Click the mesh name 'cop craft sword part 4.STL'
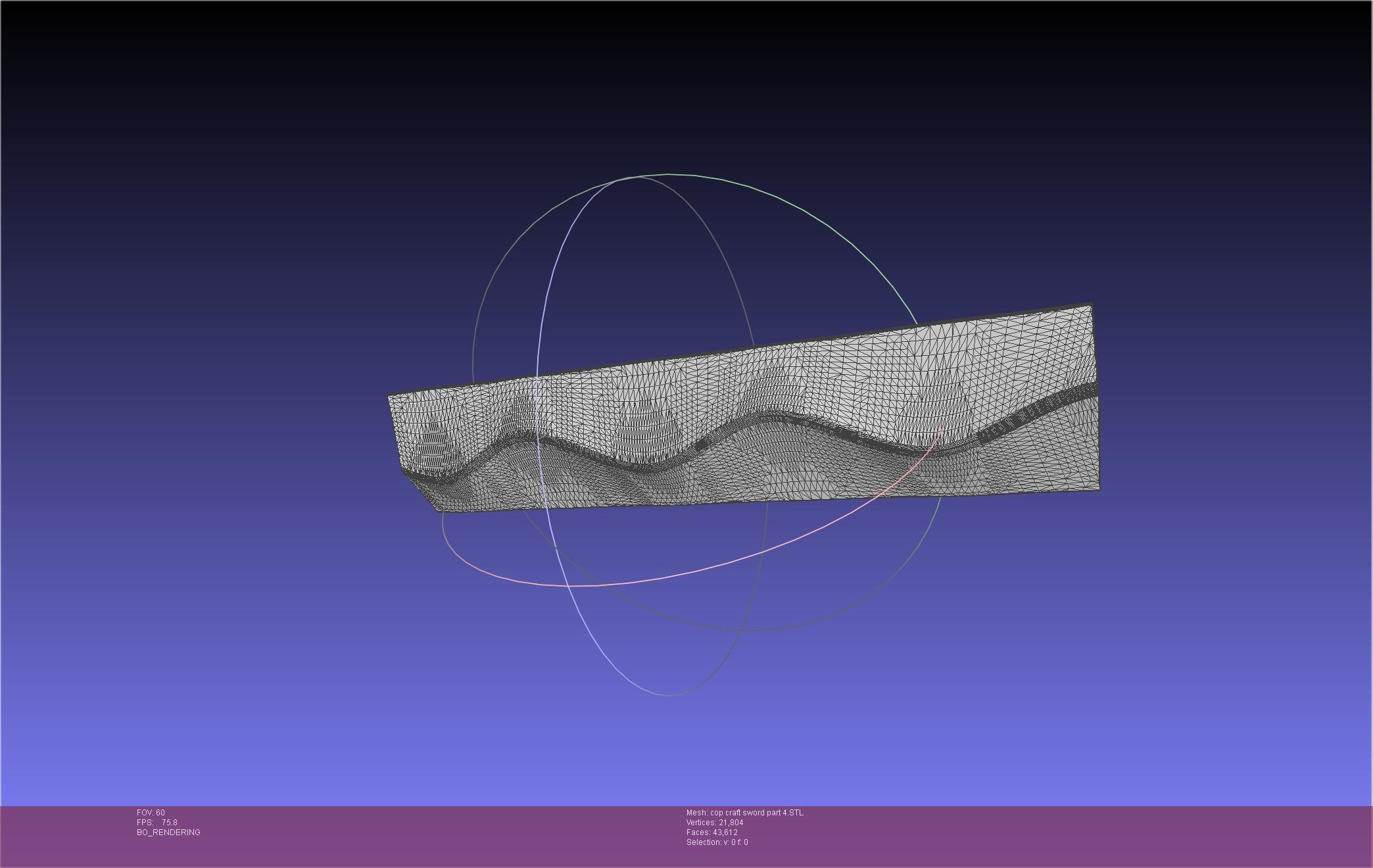Viewport: 1373px width, 868px height. 757,813
